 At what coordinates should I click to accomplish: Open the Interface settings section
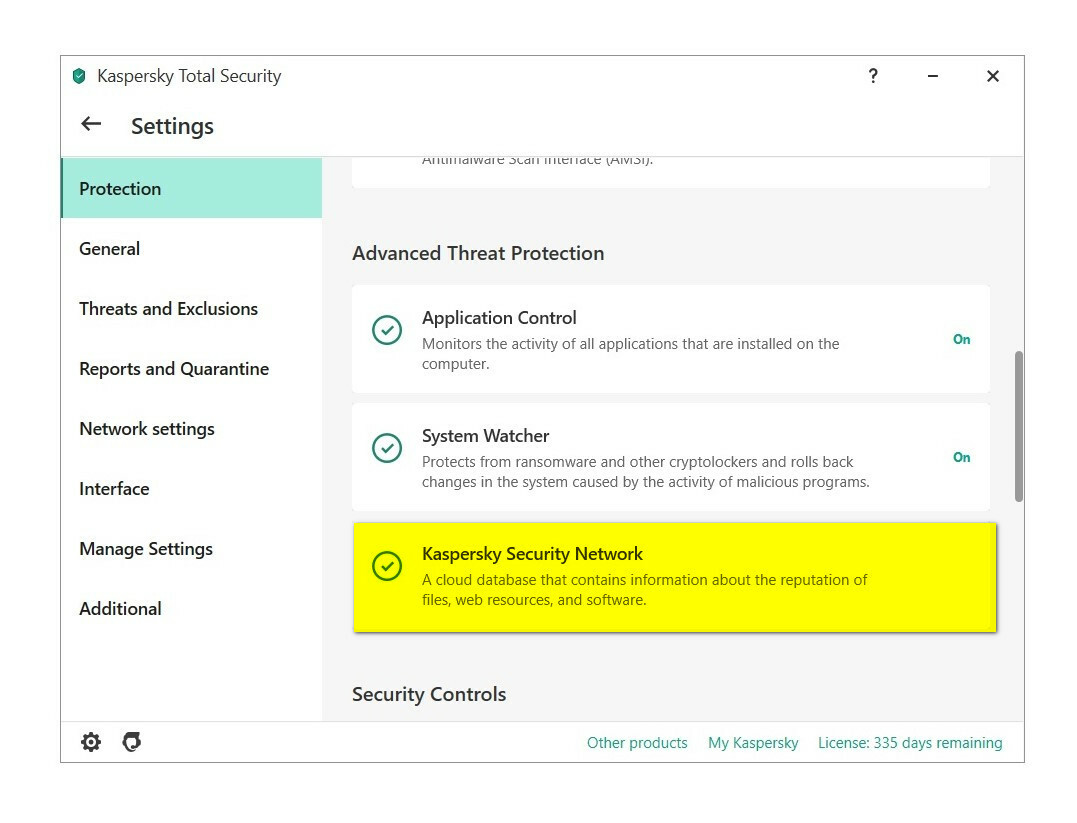192,488
